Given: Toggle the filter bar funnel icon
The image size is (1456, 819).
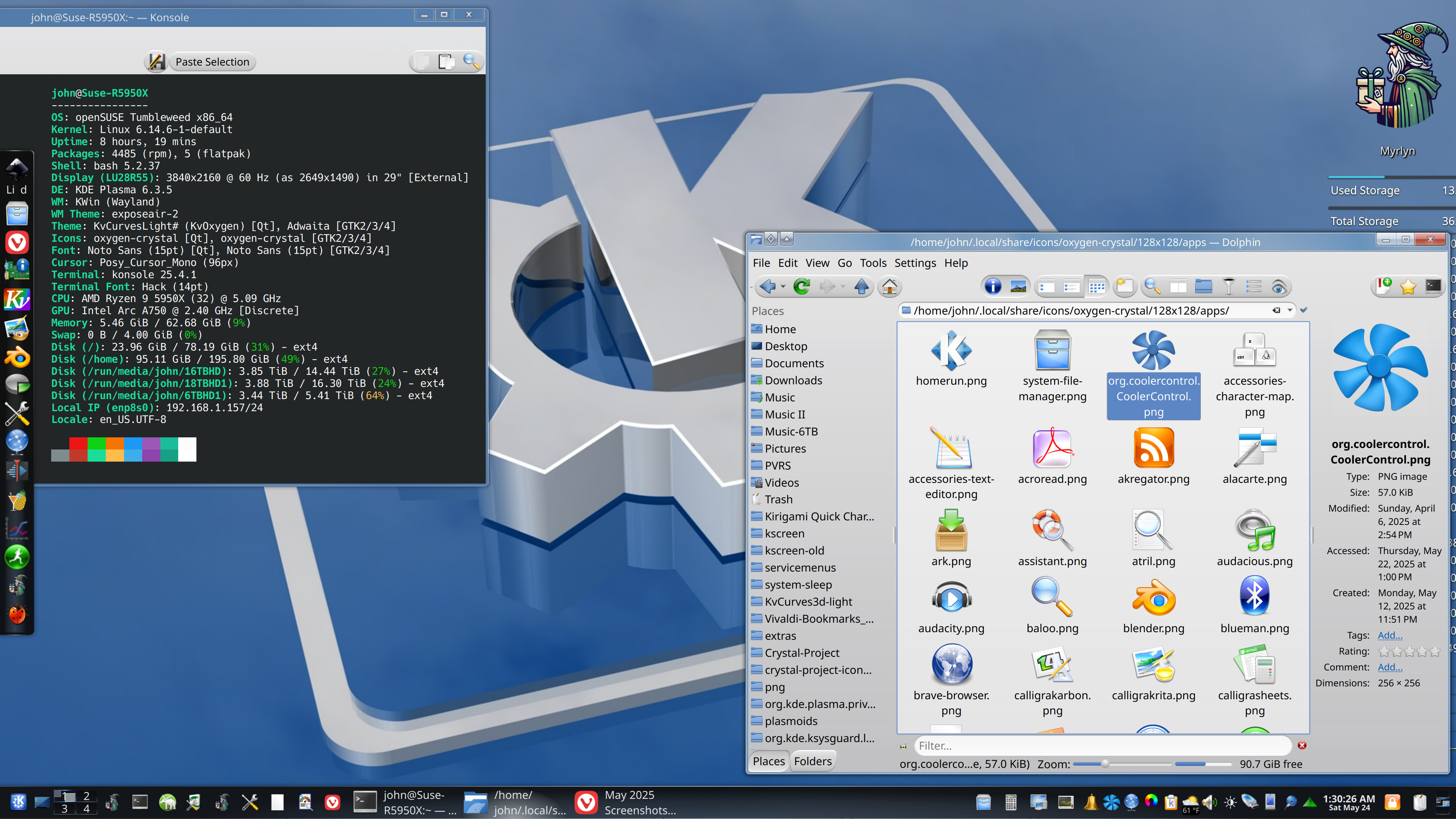Looking at the screenshot, I should (1229, 287).
